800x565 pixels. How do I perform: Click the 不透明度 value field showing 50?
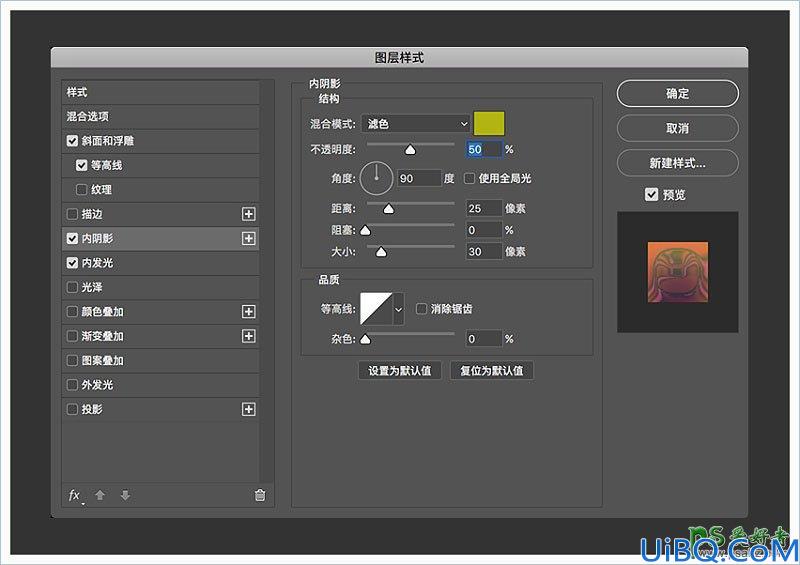pos(484,150)
